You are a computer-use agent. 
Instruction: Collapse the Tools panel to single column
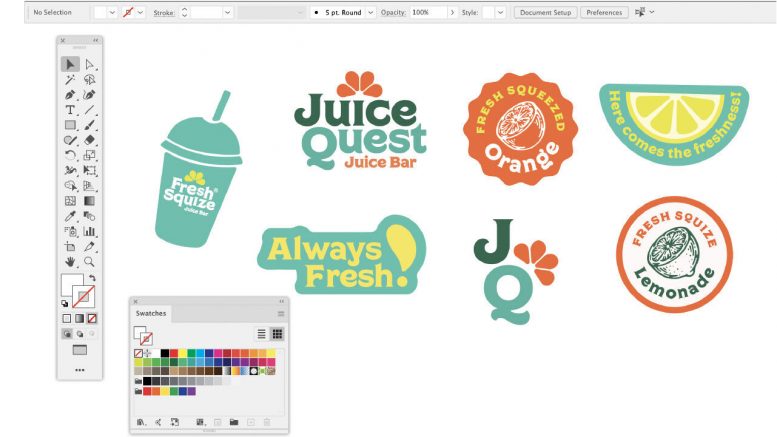[96, 40]
